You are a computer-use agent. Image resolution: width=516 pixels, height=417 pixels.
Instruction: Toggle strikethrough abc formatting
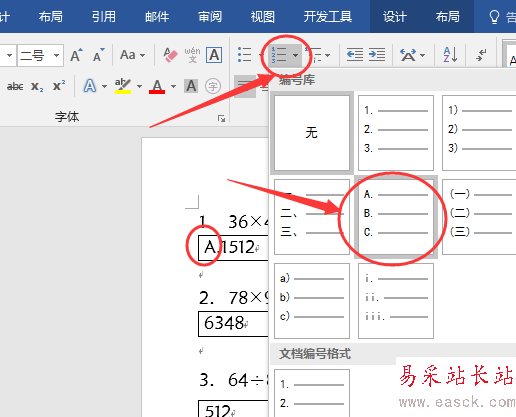[15, 87]
